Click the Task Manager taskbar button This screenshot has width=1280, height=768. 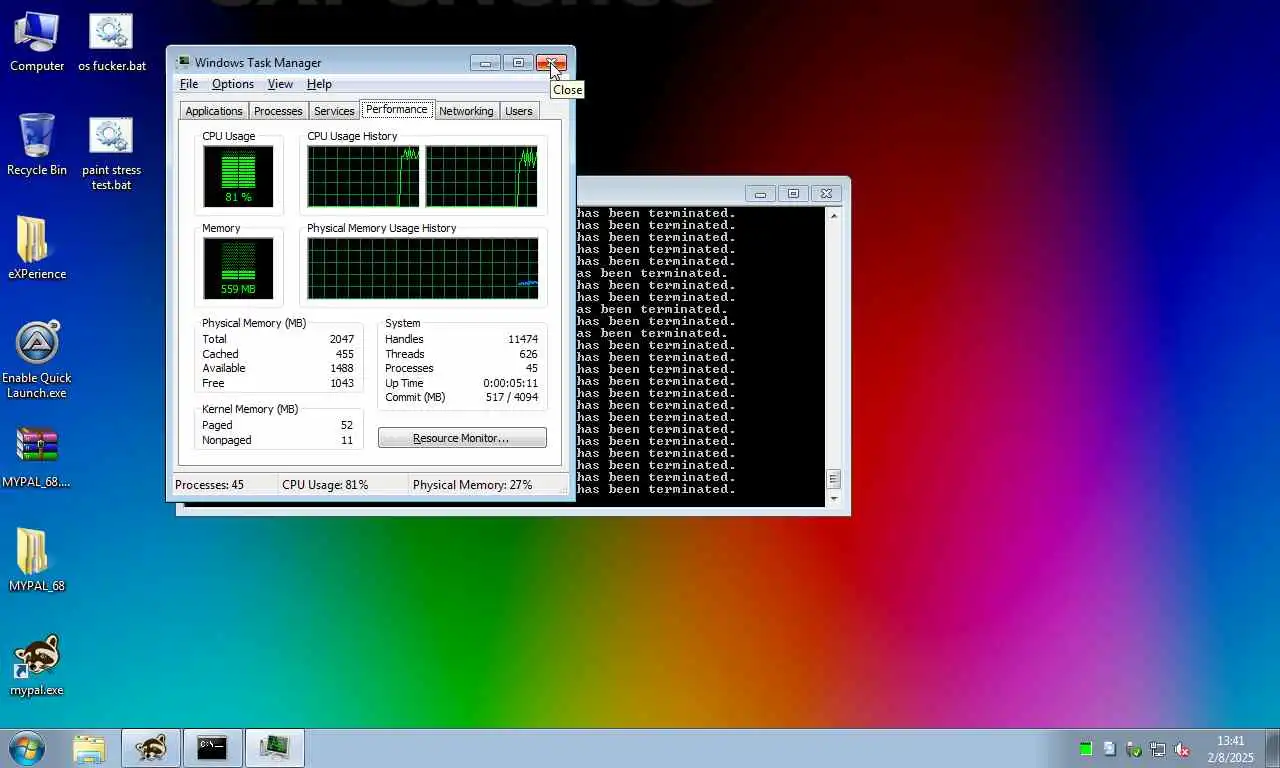pyautogui.click(x=274, y=748)
